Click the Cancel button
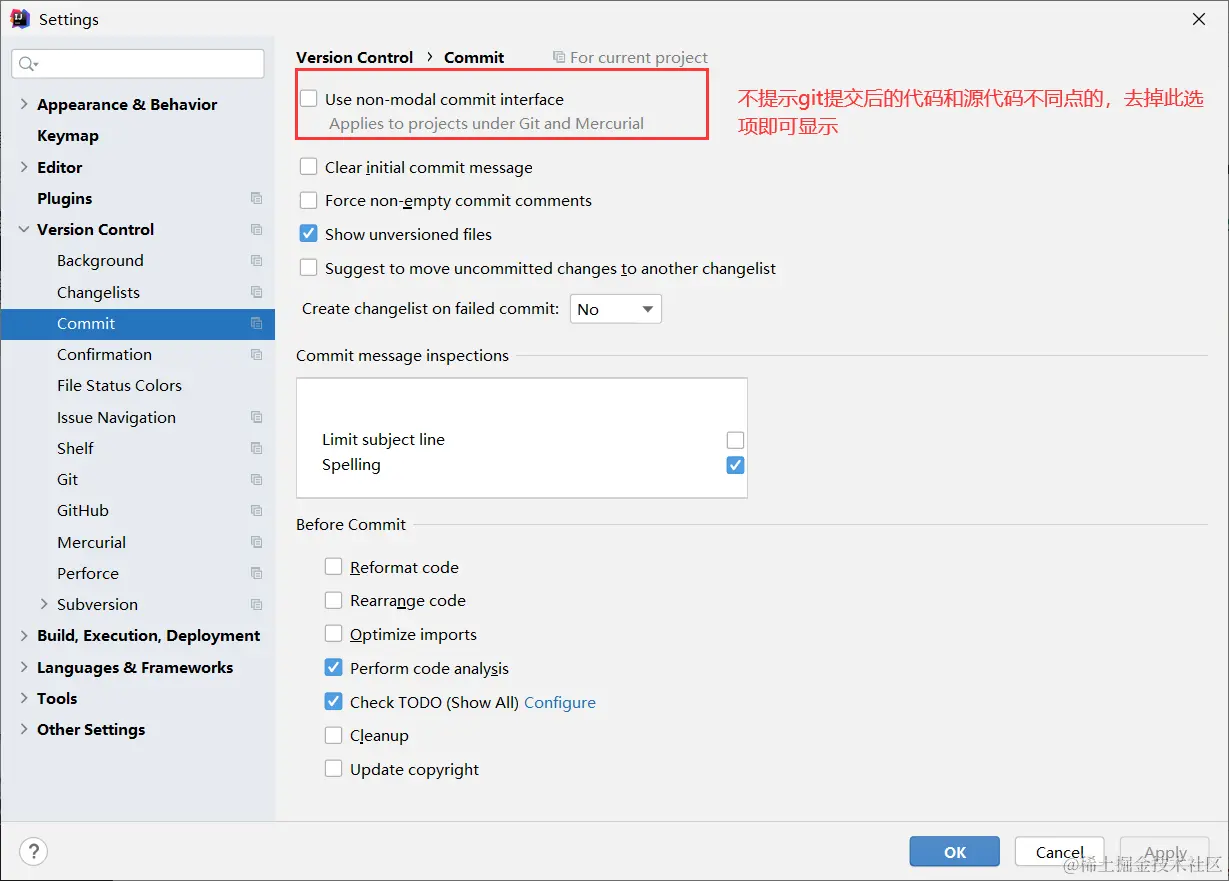The image size is (1229, 881). 1059,852
